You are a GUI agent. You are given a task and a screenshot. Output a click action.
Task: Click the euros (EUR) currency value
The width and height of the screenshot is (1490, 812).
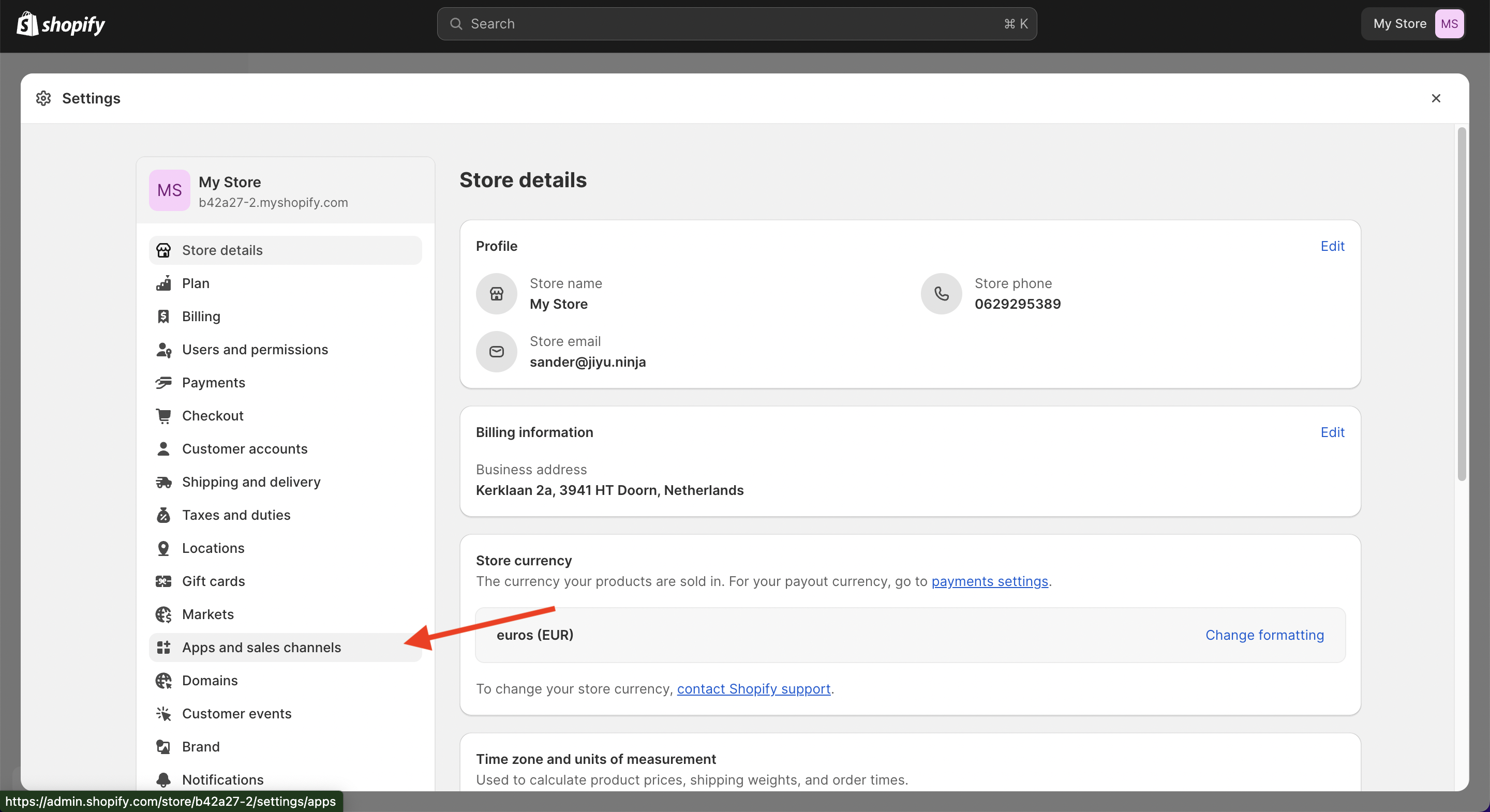[x=535, y=635]
